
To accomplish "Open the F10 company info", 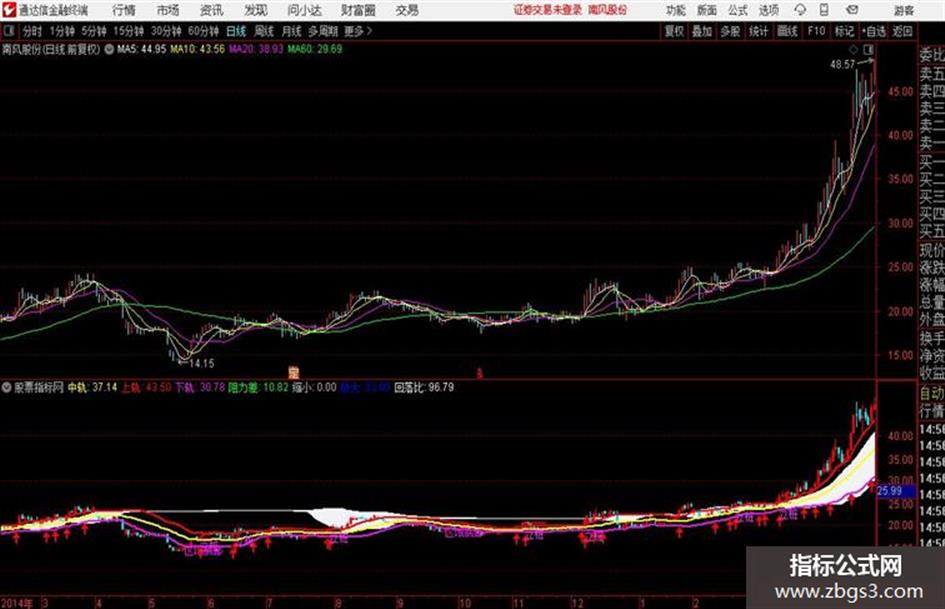I will pyautogui.click(x=817, y=31).
